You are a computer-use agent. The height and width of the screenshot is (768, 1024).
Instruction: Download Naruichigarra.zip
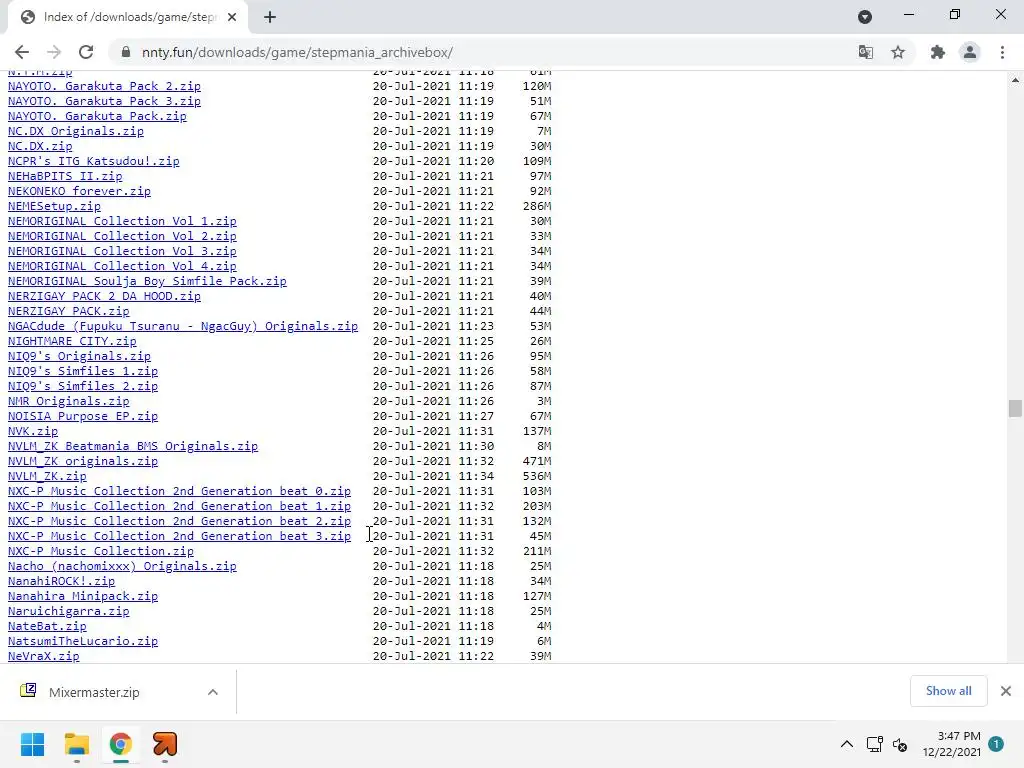click(x=69, y=612)
